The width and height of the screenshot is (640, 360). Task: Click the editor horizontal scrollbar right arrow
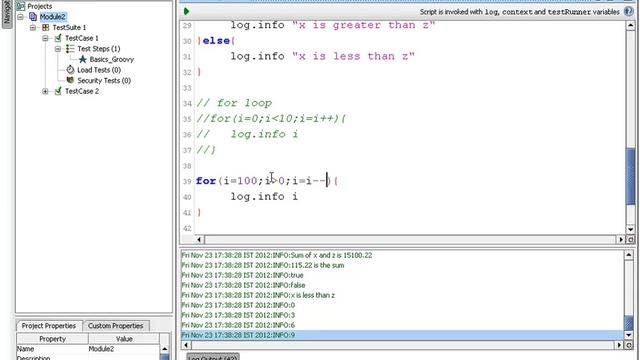[621, 240]
